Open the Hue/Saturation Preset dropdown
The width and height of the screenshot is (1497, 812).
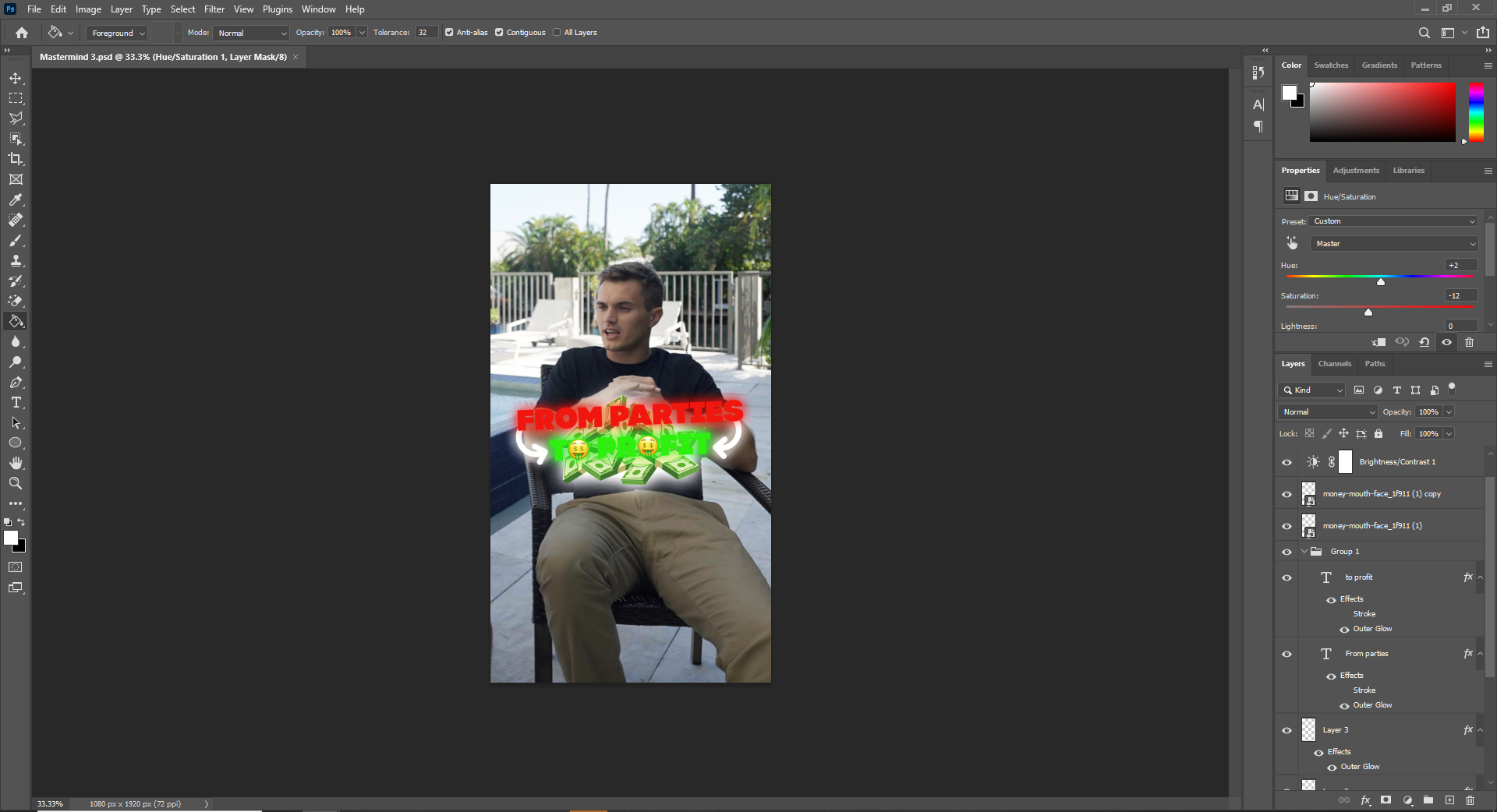tap(1393, 221)
